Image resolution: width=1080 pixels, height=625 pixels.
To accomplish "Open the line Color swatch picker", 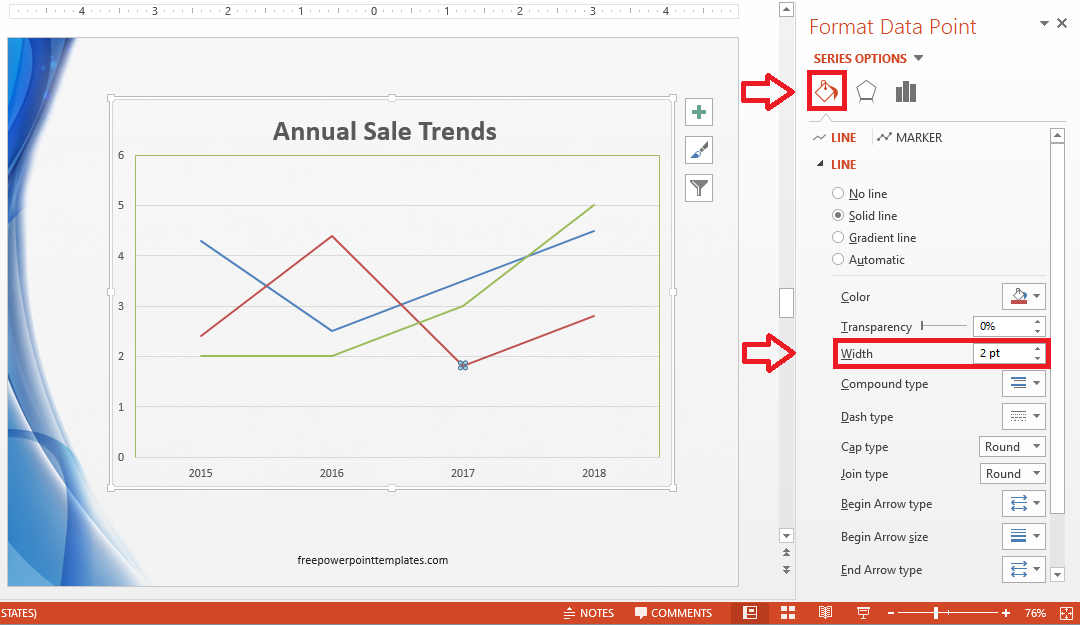I will coord(1022,296).
